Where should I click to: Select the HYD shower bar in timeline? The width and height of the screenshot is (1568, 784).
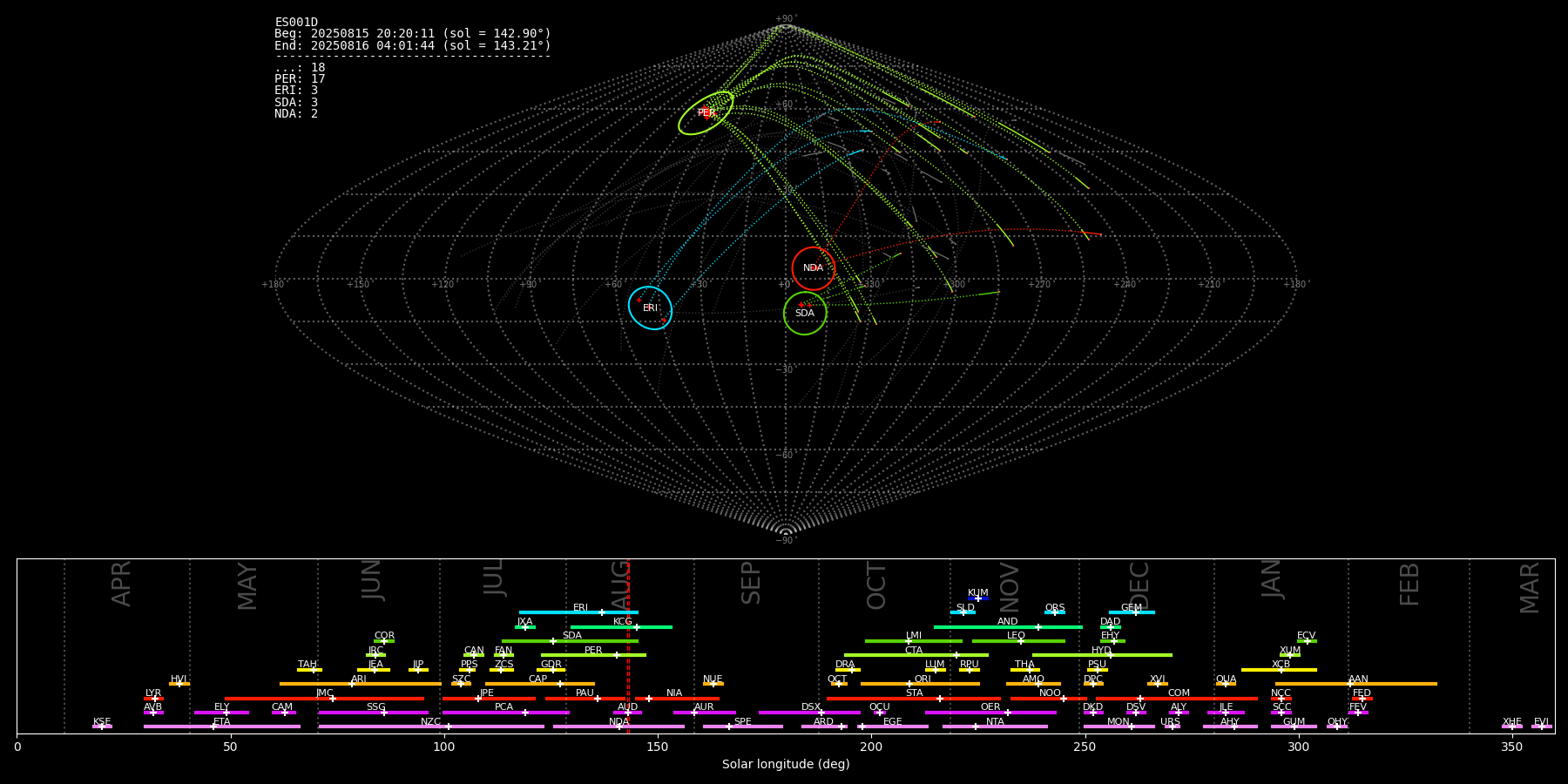tap(1102, 655)
